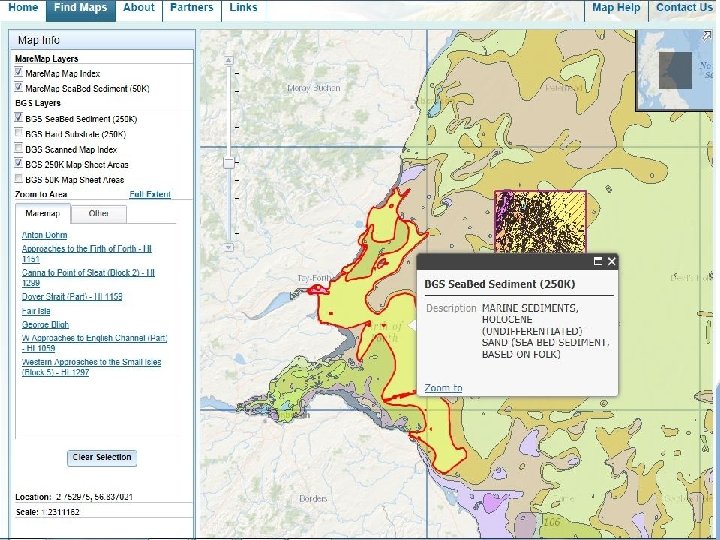This screenshot has width=720, height=540.
Task: Click the Tay-Forth map label
Action: pyautogui.click(x=315, y=278)
